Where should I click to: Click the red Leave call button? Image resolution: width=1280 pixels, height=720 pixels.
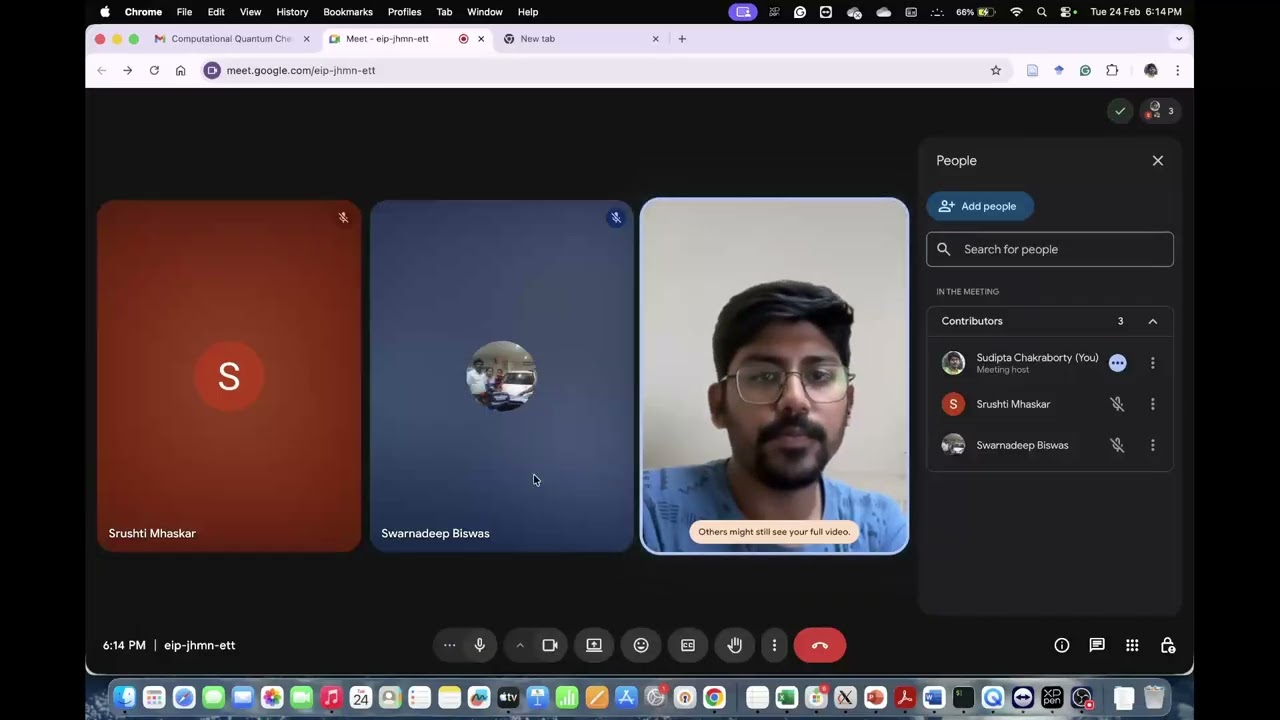click(820, 645)
